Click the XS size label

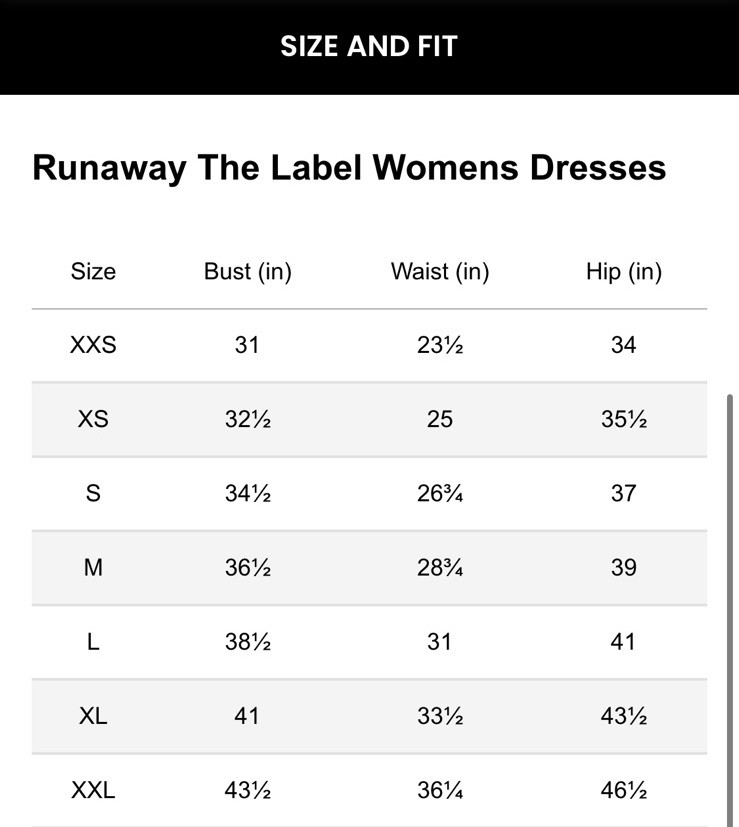tap(93, 419)
